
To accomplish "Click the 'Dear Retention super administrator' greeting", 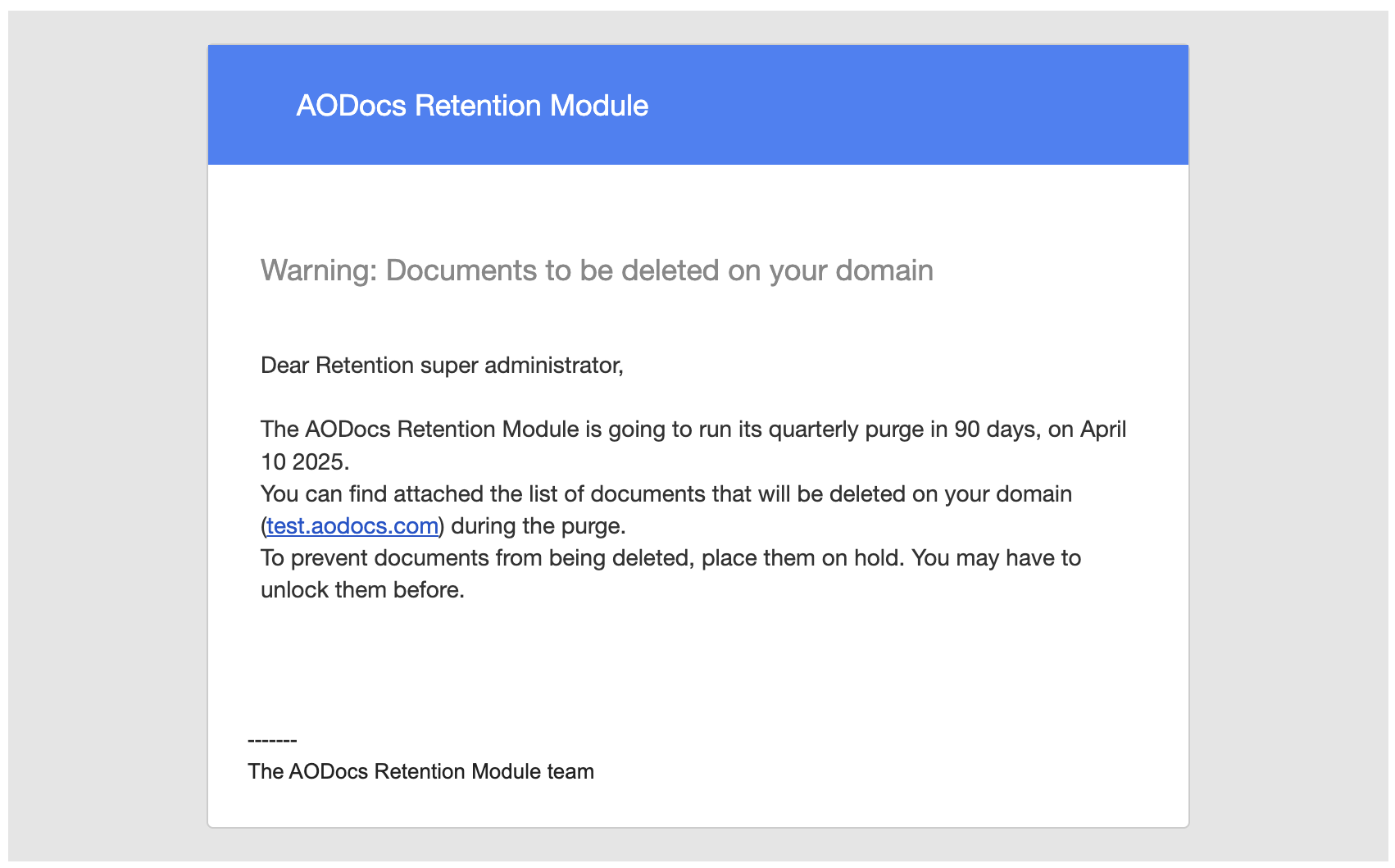I will [x=442, y=366].
